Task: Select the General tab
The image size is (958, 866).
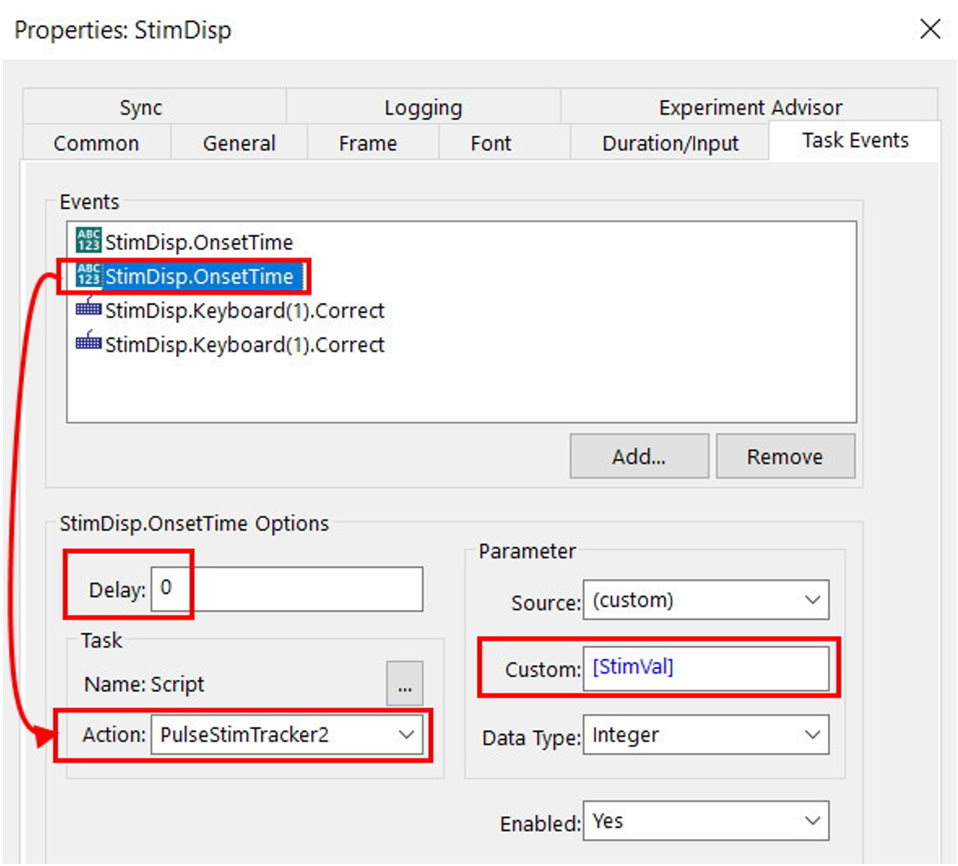Action: [239, 143]
